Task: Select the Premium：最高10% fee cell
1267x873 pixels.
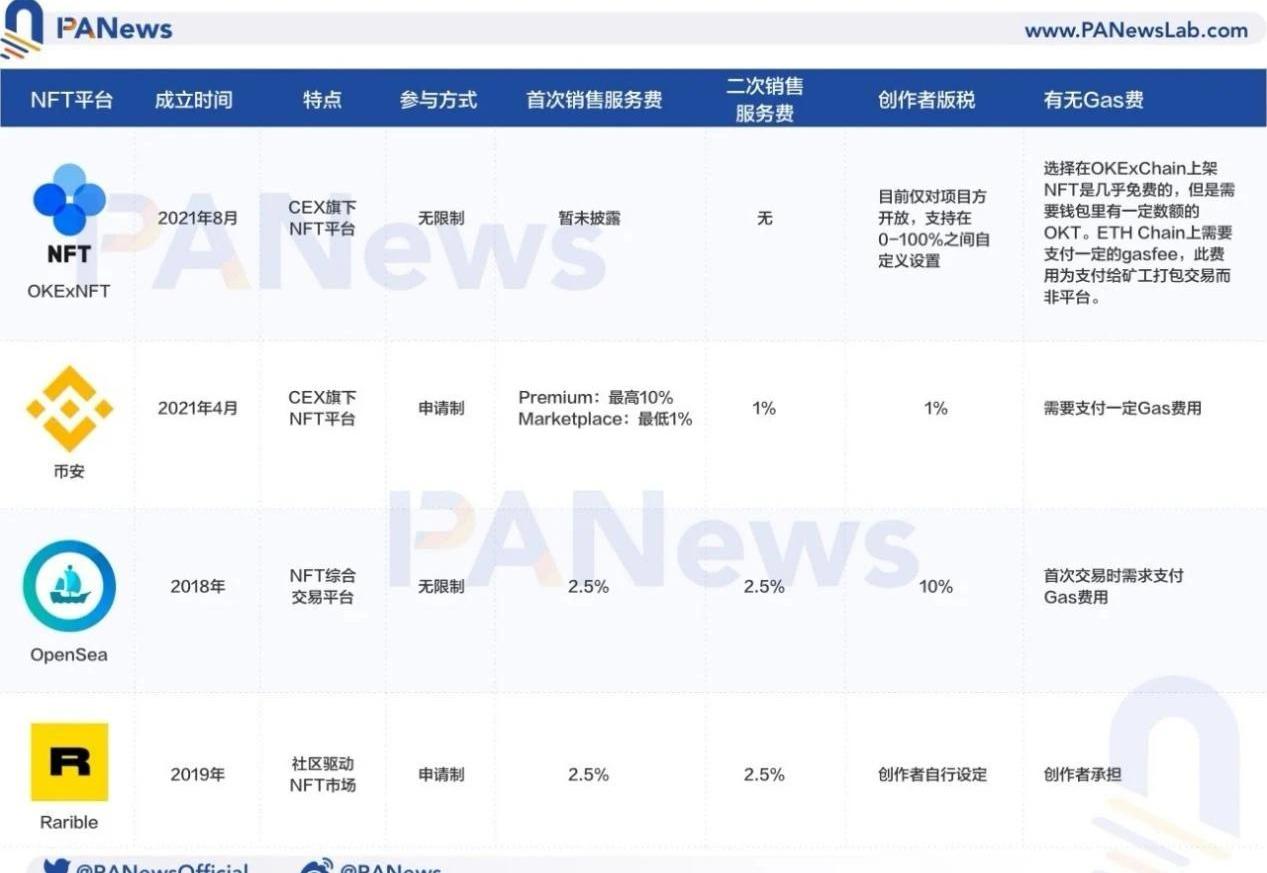Action: [x=595, y=398]
